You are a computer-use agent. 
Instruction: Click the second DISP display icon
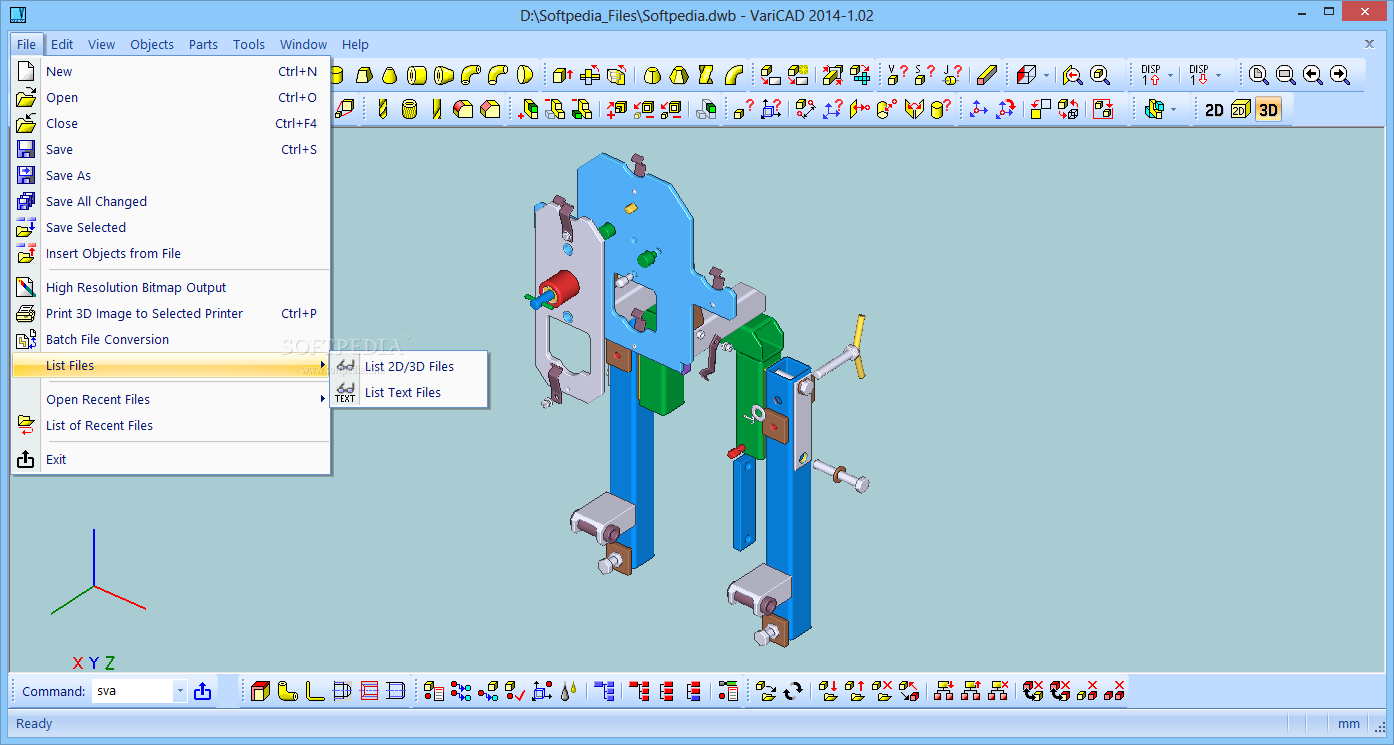(x=1198, y=75)
